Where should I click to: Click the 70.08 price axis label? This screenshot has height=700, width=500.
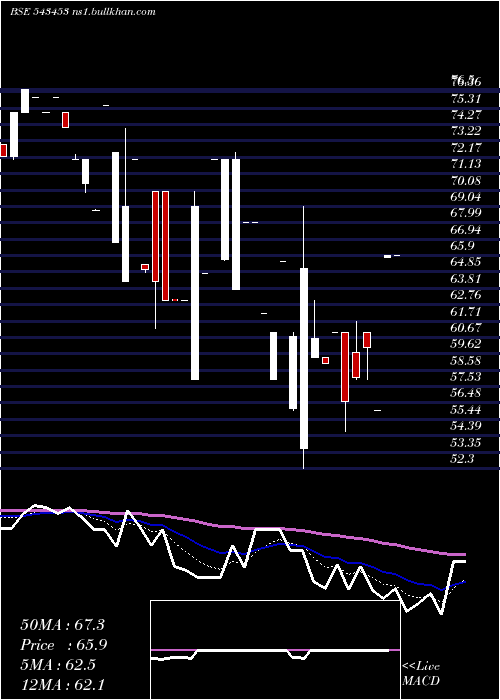tap(466, 180)
